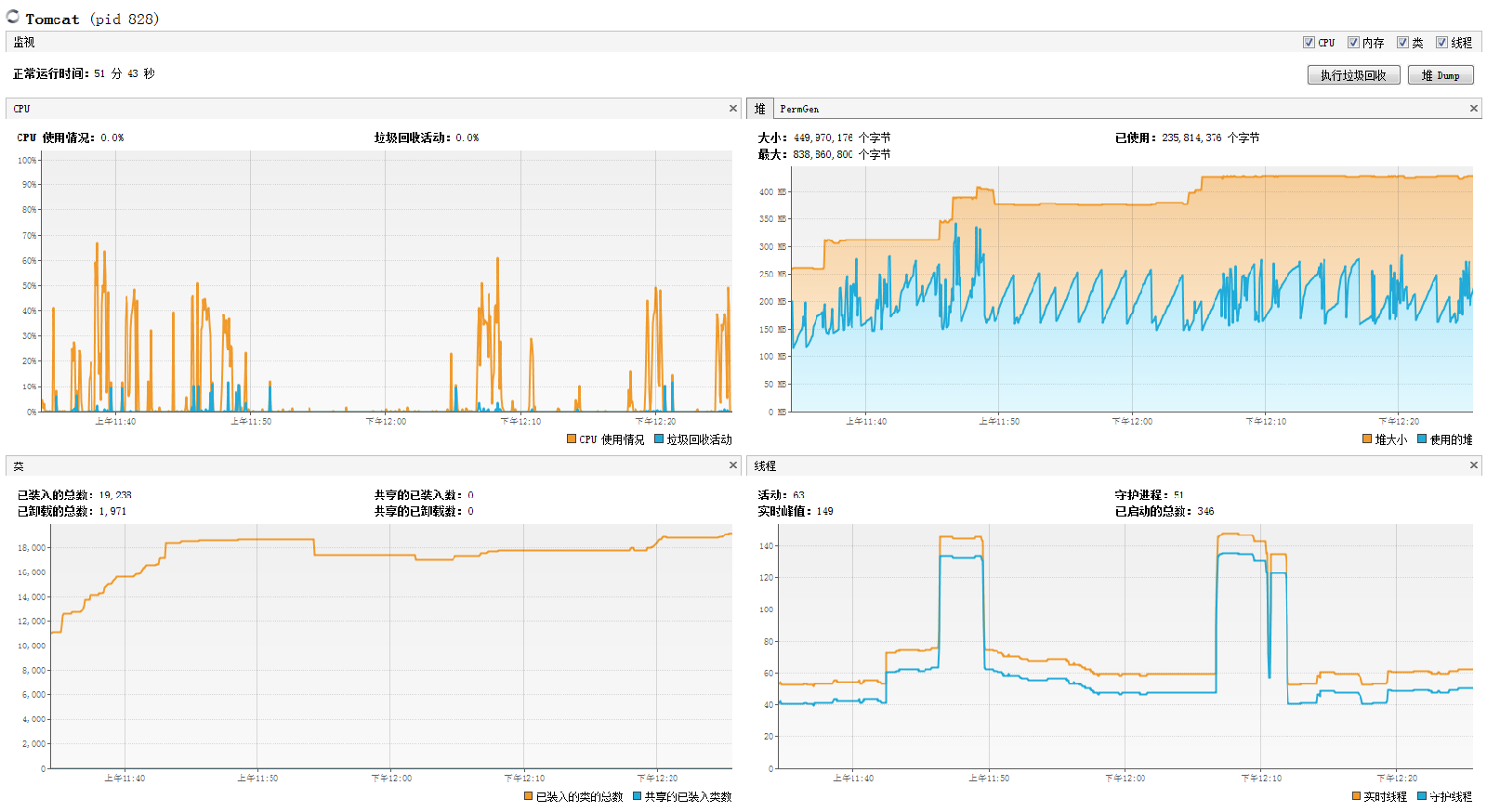Uncheck the 类 classes checkbox
Image resolution: width=1487 pixels, height=812 pixels.
click(x=1402, y=43)
